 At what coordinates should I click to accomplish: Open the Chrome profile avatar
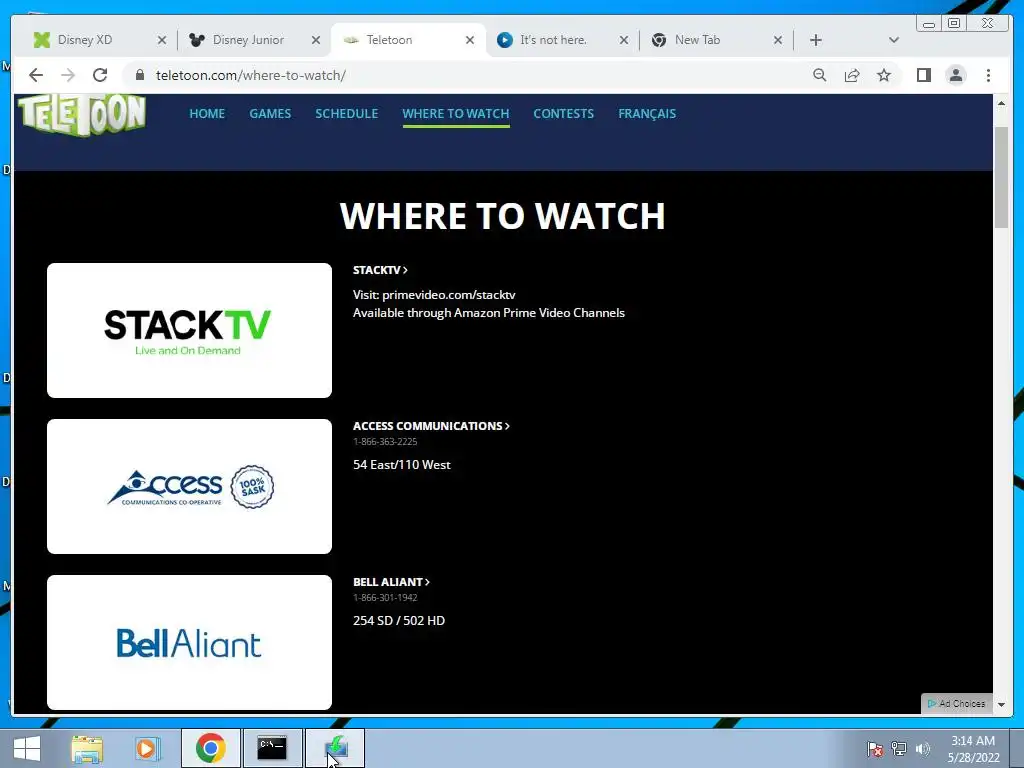(x=956, y=75)
